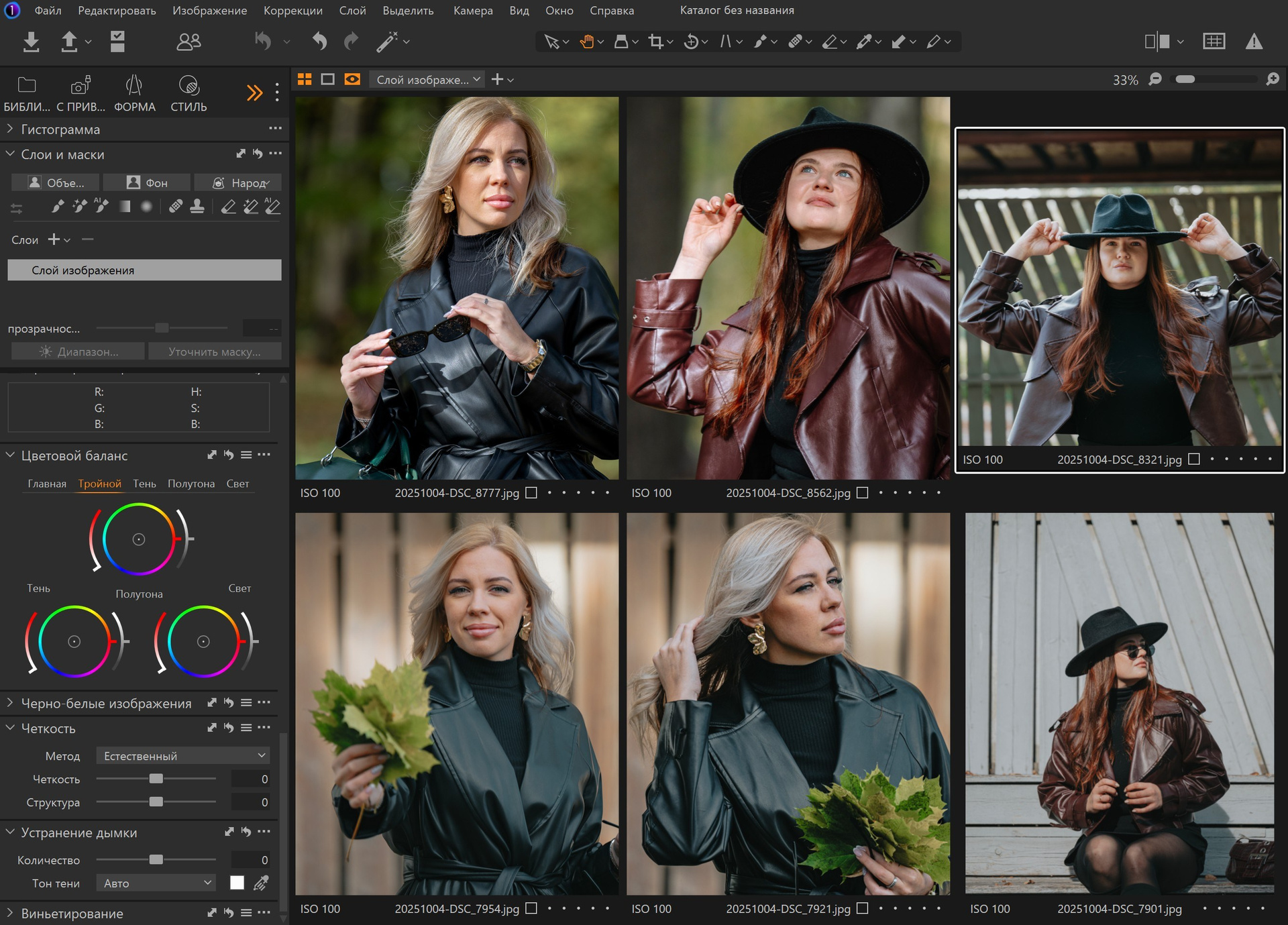Click the undo arrow icon
The width and height of the screenshot is (1288, 925).
coord(319,42)
